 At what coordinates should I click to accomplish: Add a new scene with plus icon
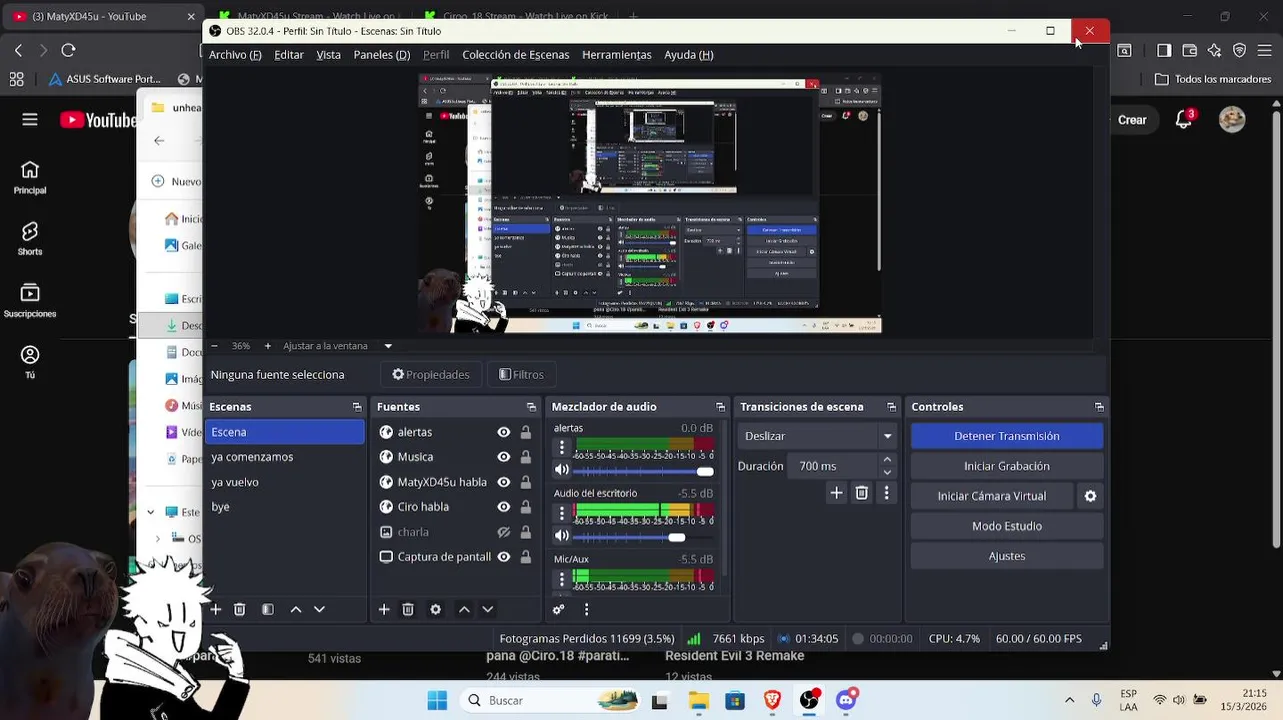(215, 609)
